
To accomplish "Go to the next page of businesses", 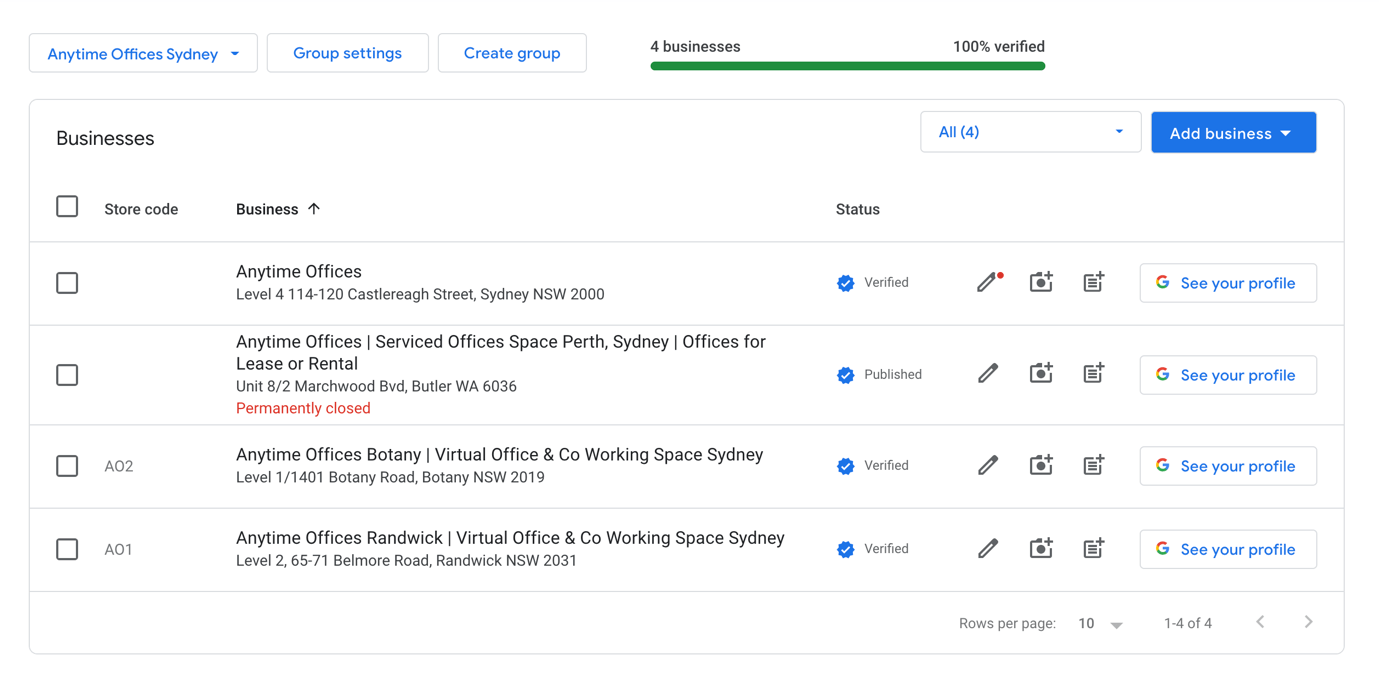I will tap(1309, 622).
